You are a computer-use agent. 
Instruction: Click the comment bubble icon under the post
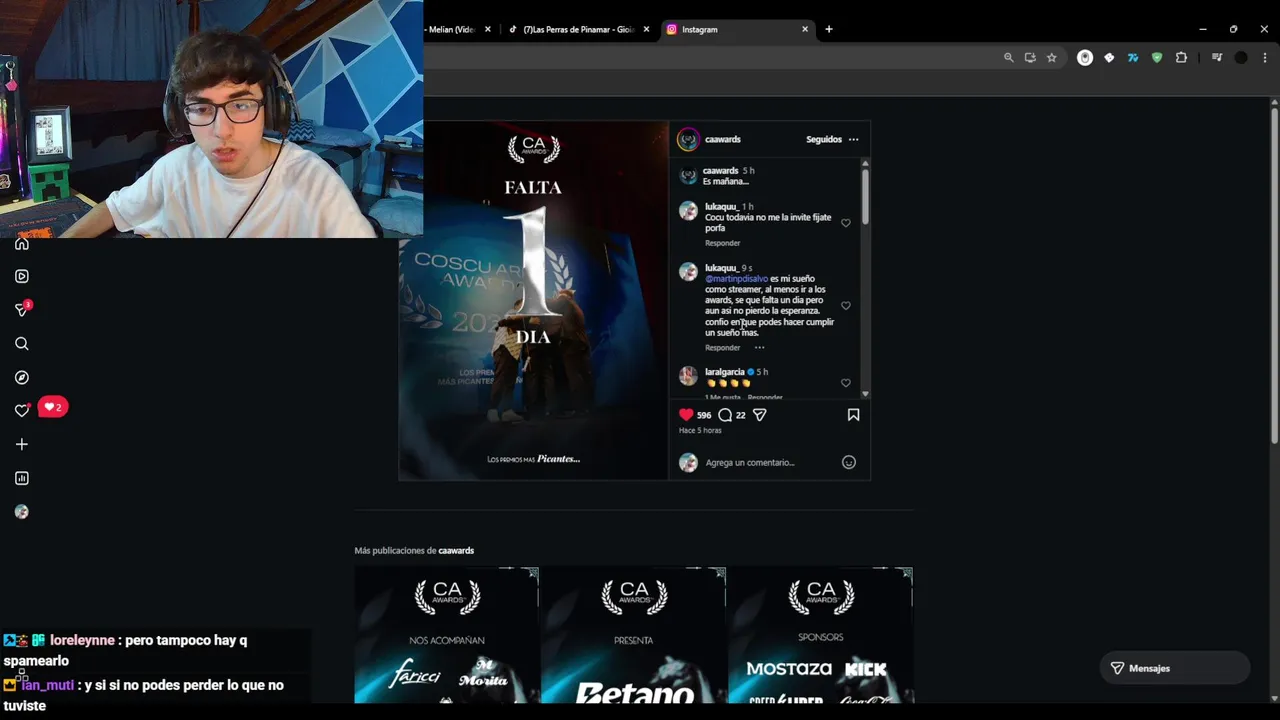coord(725,414)
